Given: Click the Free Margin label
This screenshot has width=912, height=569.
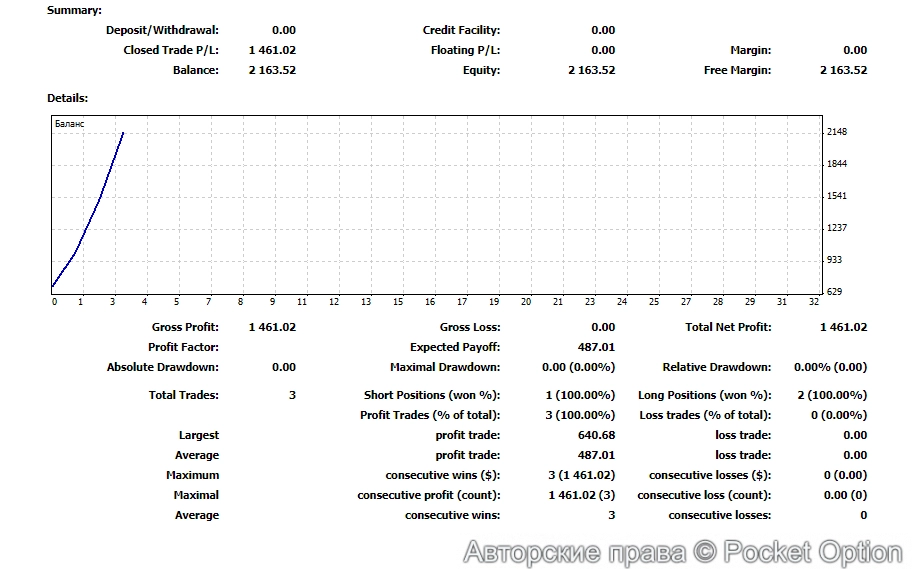Looking at the screenshot, I should click(x=738, y=70).
